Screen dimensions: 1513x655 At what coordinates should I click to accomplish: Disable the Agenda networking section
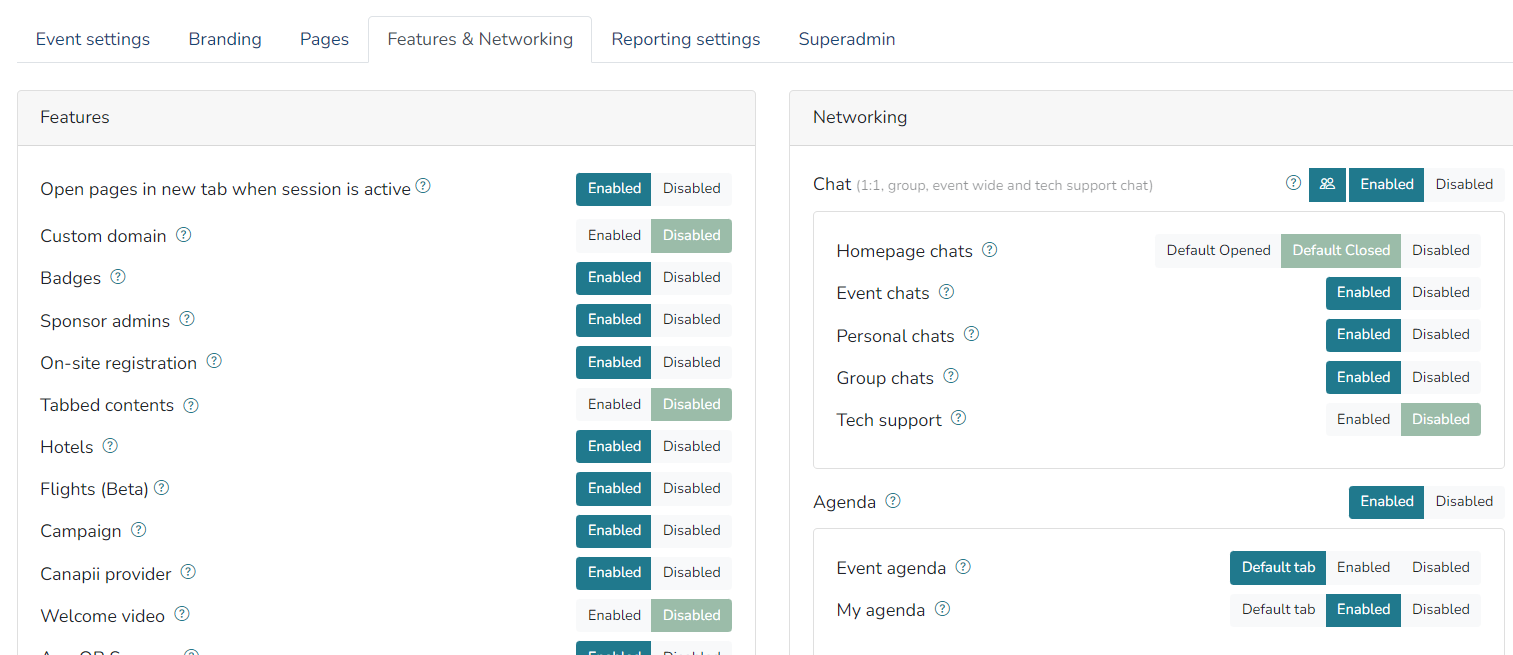pos(1463,502)
